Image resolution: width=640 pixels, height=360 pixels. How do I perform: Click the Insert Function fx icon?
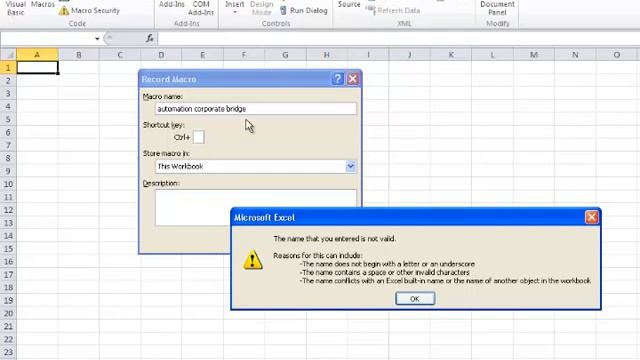150,38
